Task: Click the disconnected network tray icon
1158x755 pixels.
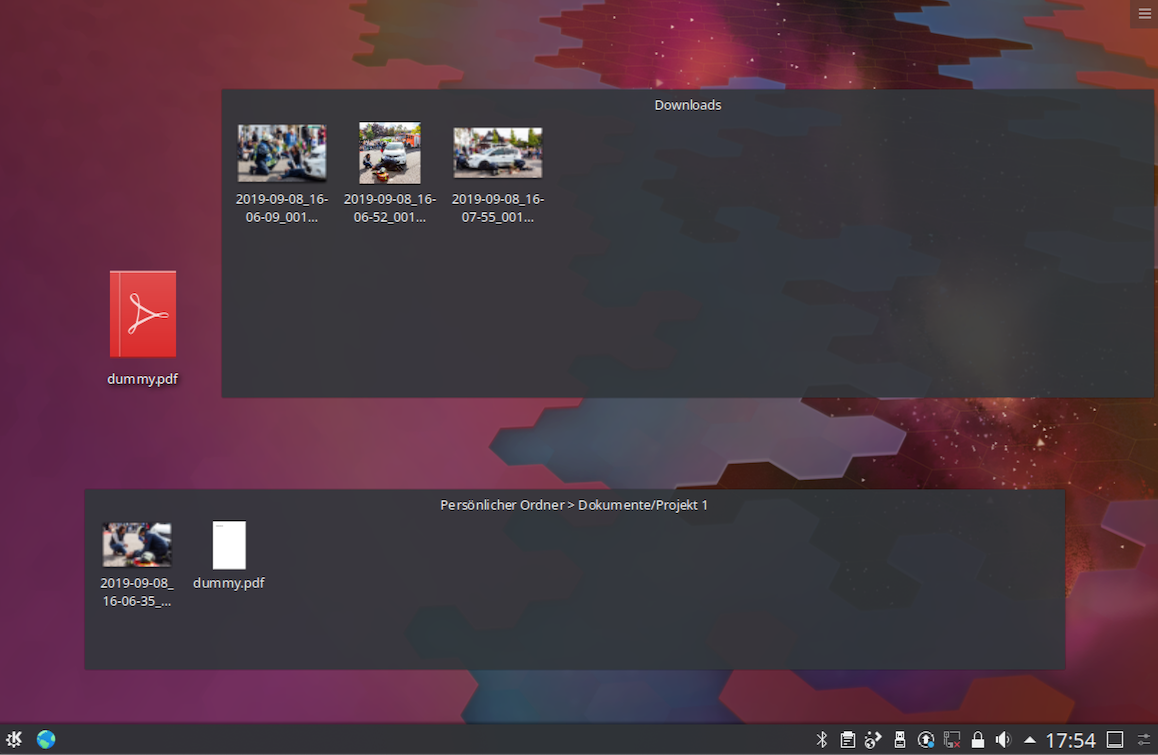Action: pyautogui.click(x=951, y=740)
